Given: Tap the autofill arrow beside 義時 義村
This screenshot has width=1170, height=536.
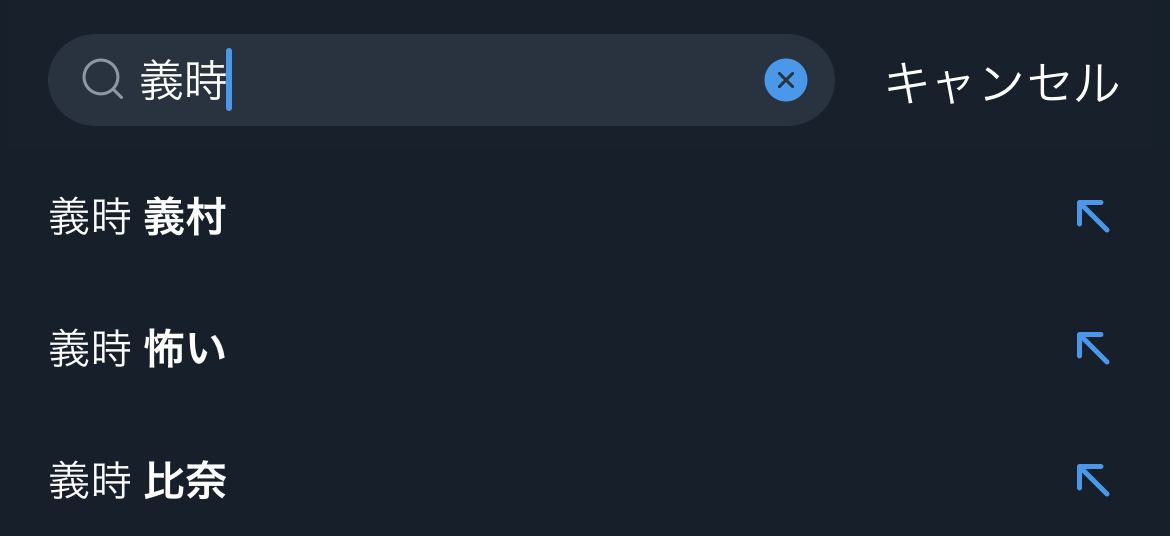Looking at the screenshot, I should (x=1092, y=216).
